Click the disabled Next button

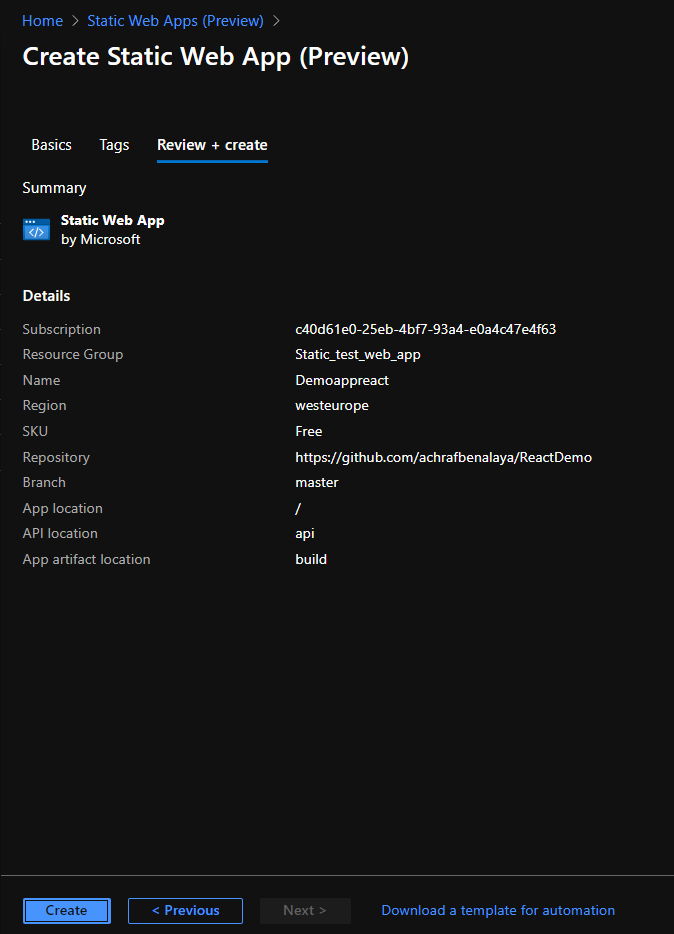click(x=305, y=910)
